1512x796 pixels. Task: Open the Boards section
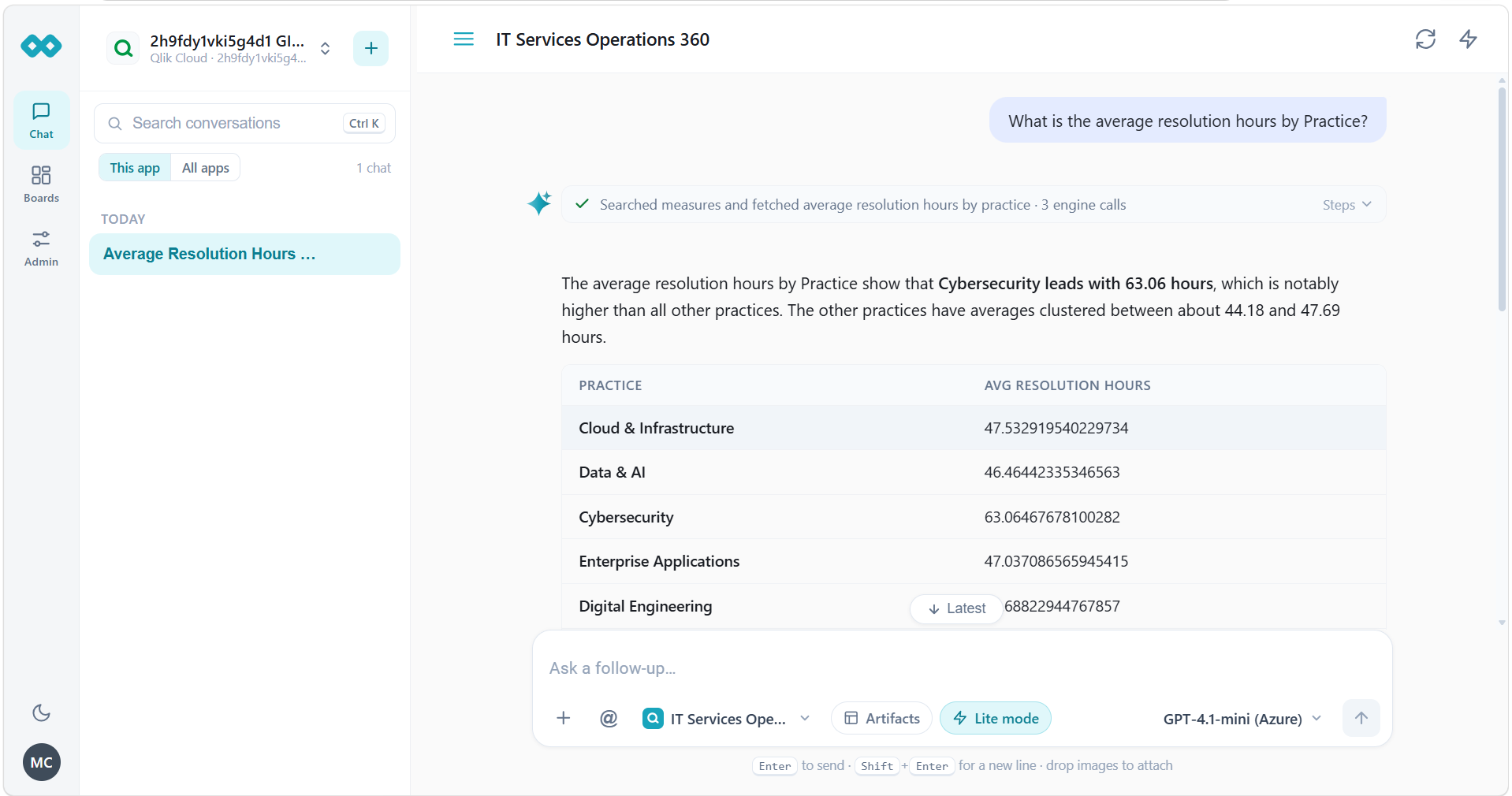42,184
